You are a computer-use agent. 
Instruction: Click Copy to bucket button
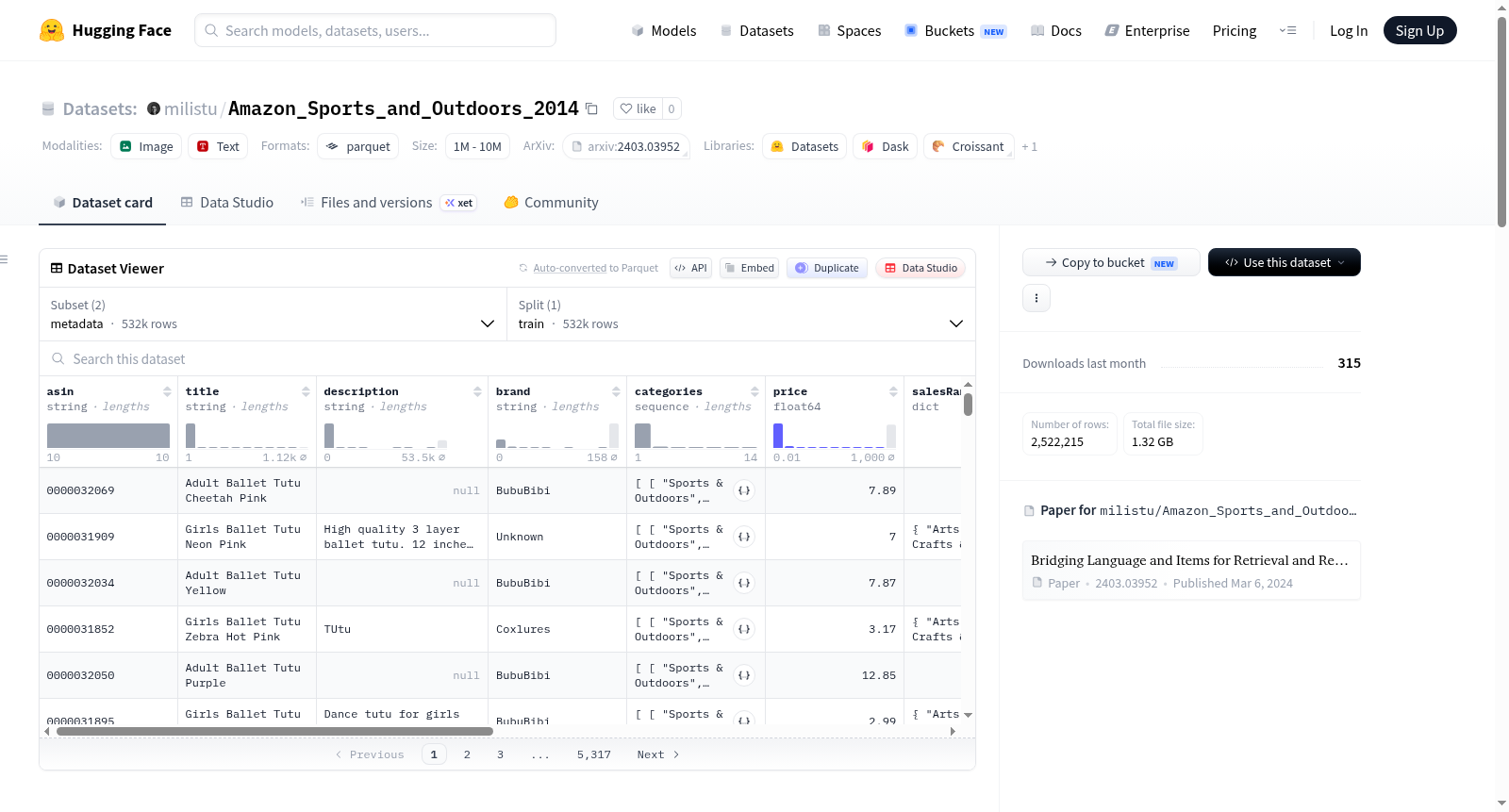pos(1111,262)
